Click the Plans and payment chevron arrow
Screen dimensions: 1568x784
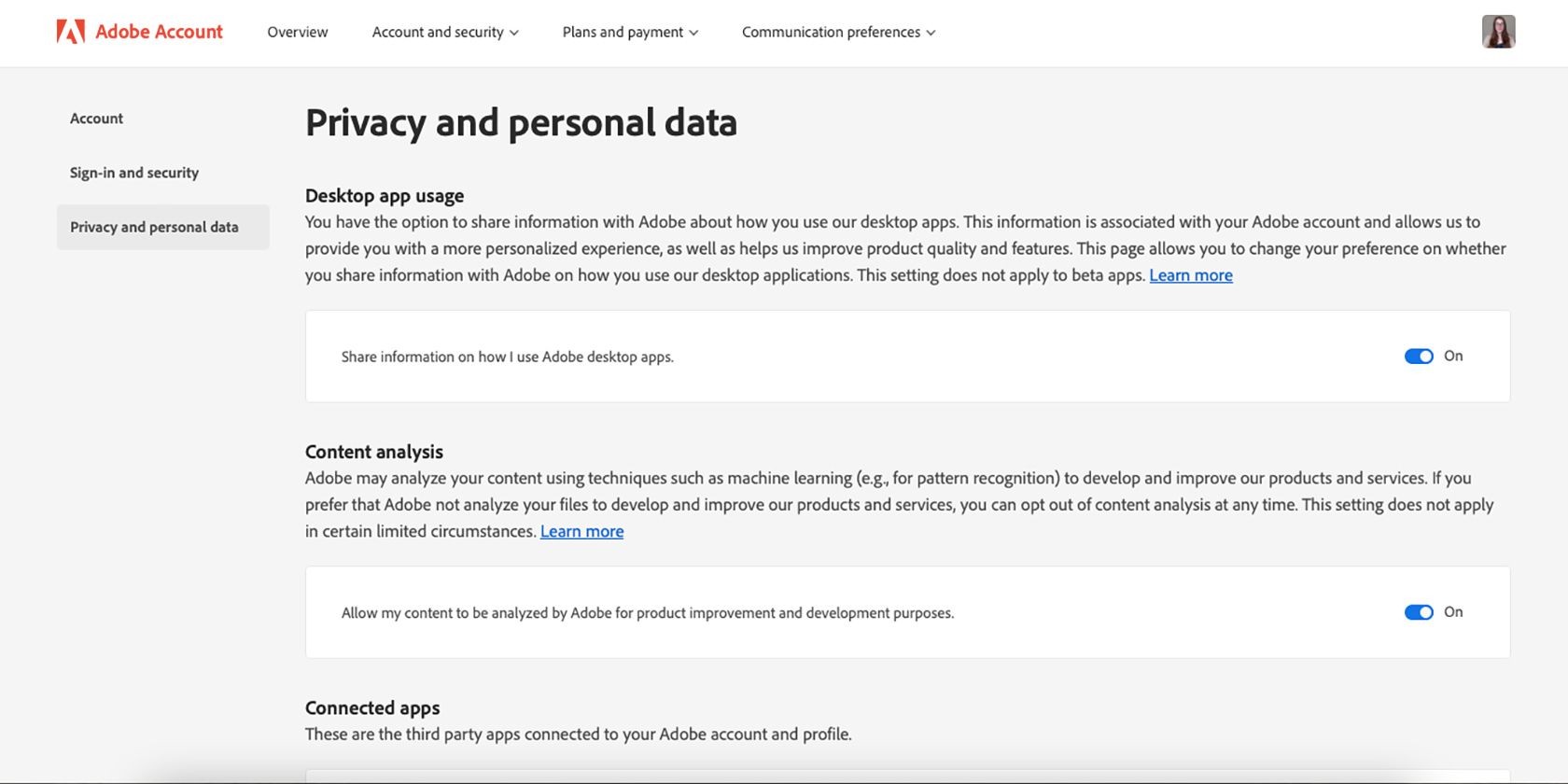pyautogui.click(x=693, y=33)
